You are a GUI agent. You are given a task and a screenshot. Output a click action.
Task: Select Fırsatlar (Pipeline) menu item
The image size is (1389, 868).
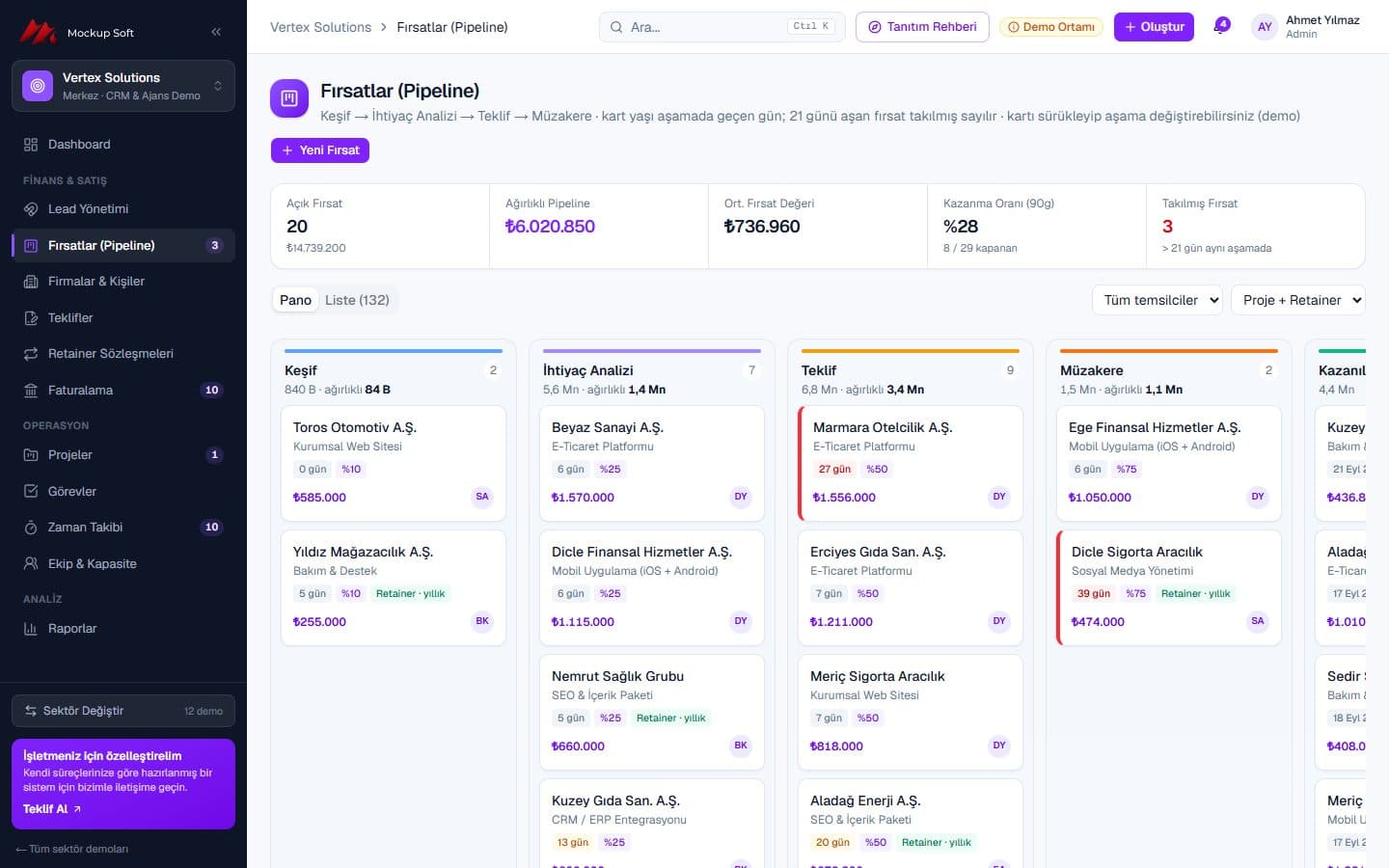[x=123, y=245]
